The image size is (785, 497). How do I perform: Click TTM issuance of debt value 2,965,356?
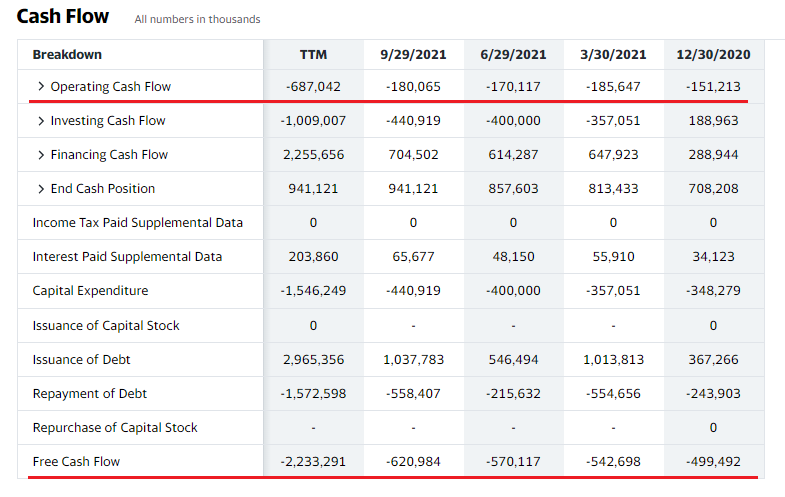click(313, 360)
